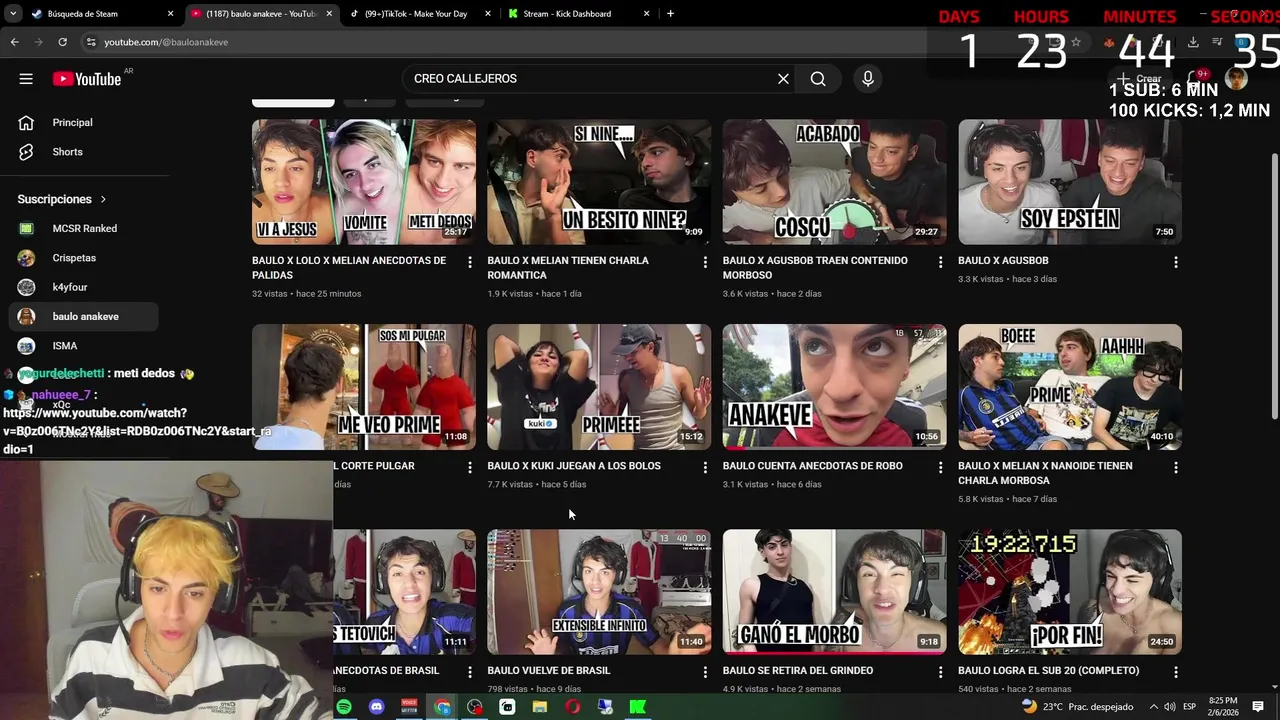Open site information icon in address bar

tap(91, 42)
